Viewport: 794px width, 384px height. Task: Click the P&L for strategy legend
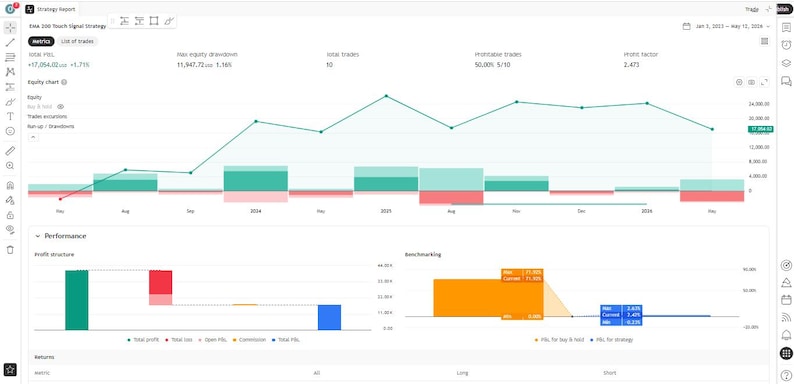tap(611, 340)
